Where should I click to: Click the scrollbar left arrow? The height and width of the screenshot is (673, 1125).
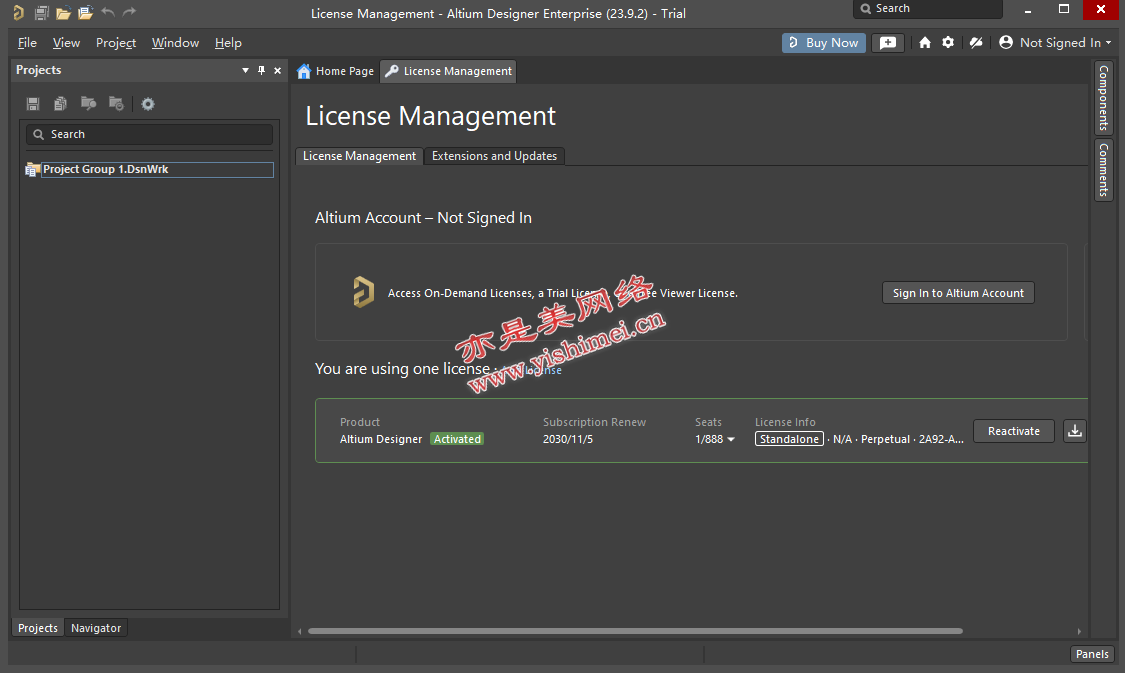(300, 631)
